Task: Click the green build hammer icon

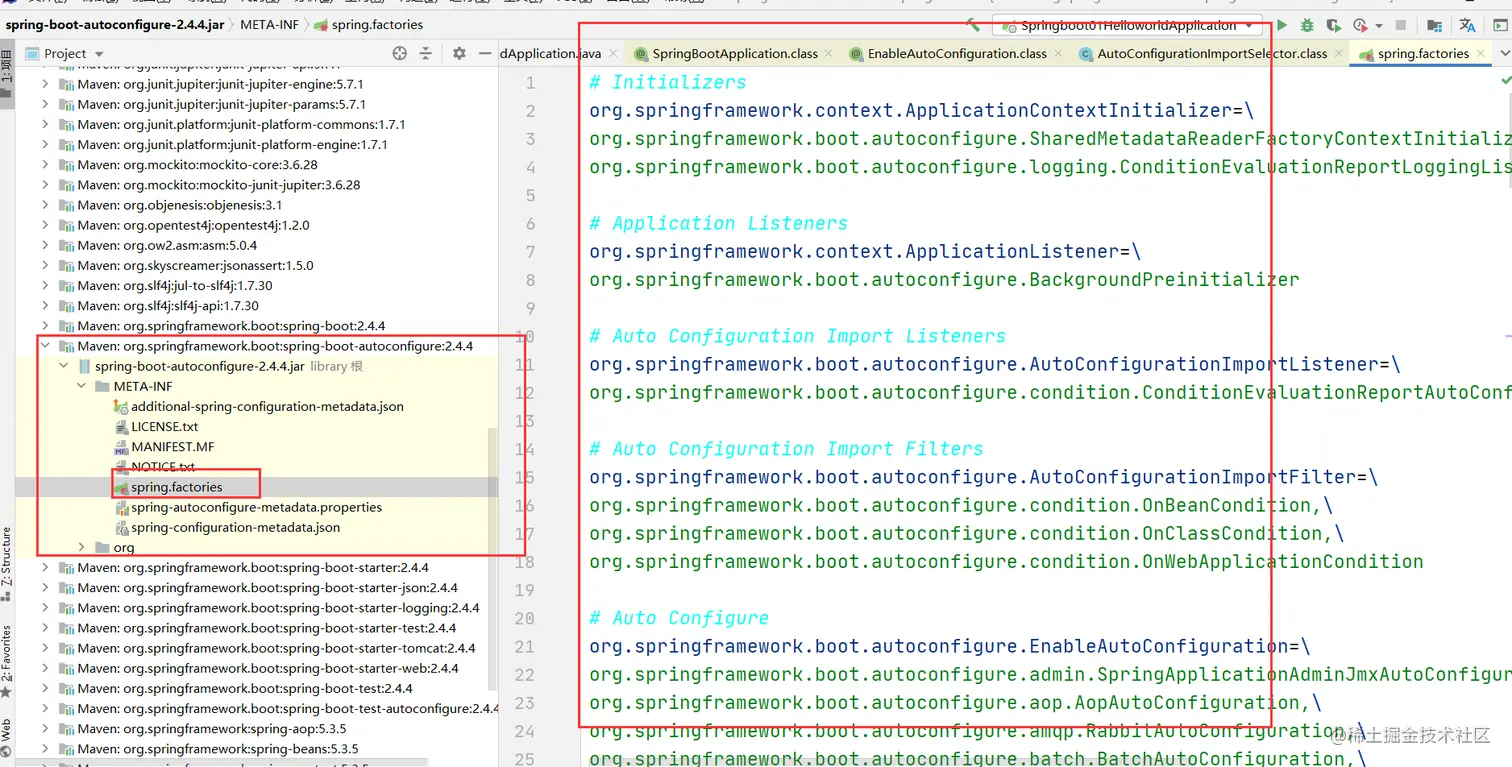Action: [x=973, y=25]
